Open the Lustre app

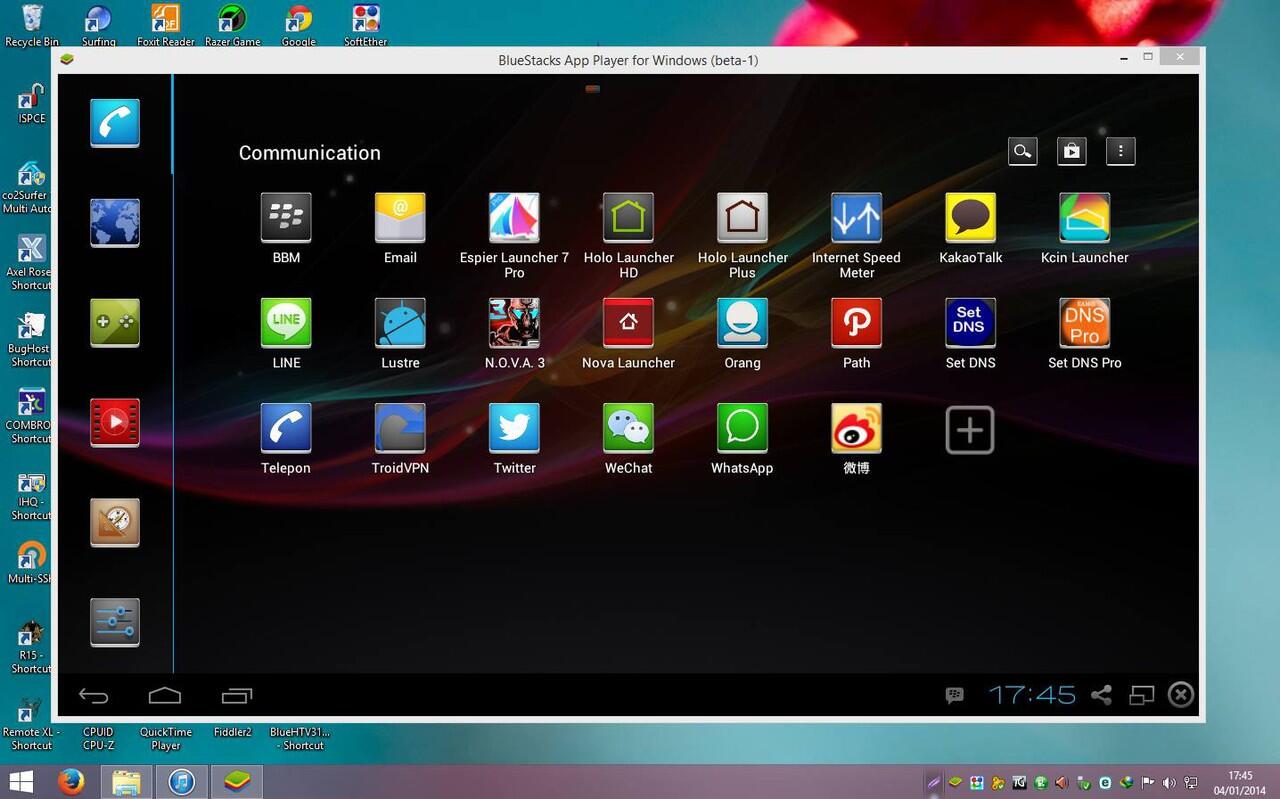pyautogui.click(x=400, y=323)
